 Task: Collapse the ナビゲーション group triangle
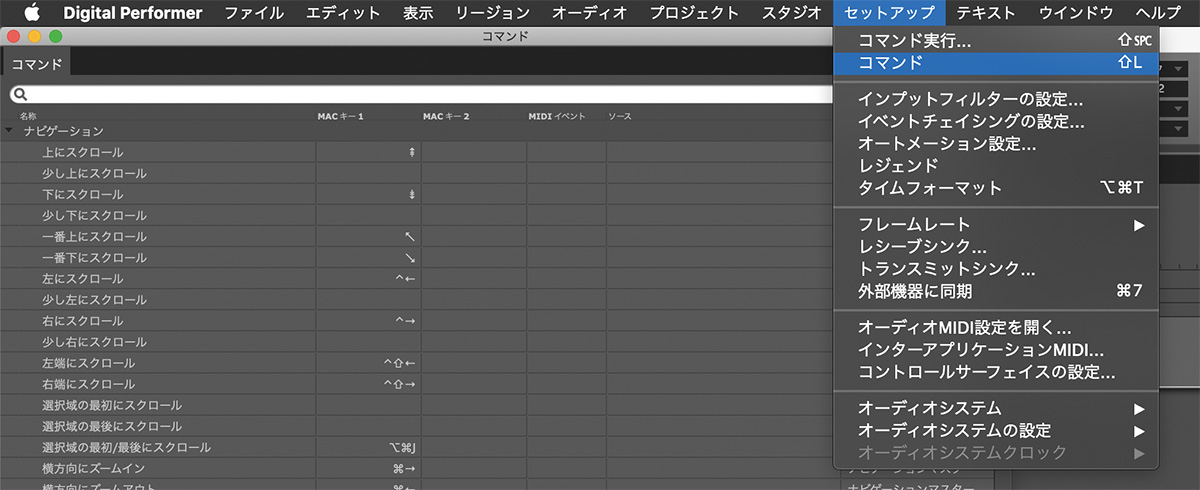(x=9, y=131)
